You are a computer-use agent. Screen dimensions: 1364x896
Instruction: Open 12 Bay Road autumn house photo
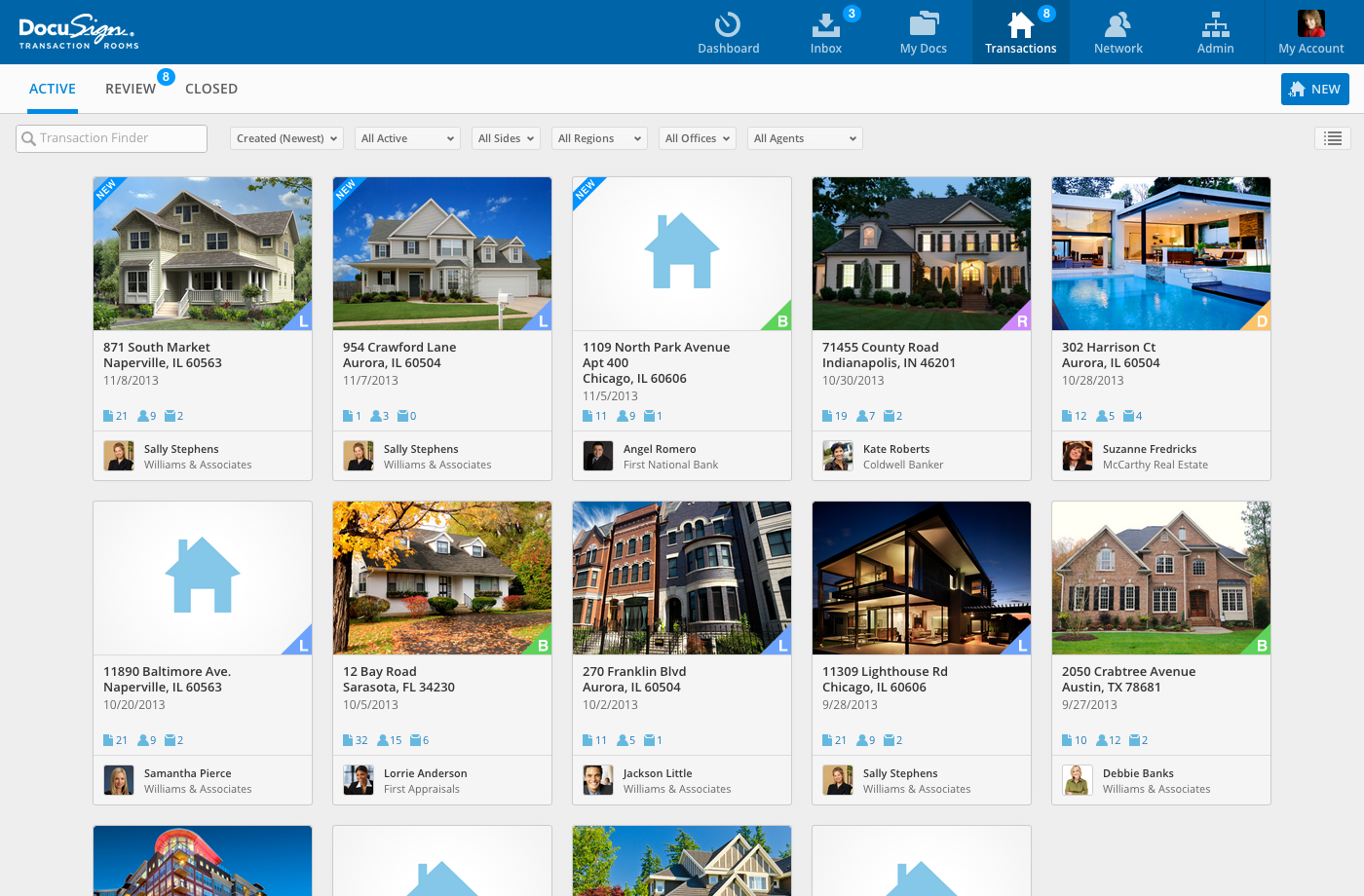(x=442, y=578)
